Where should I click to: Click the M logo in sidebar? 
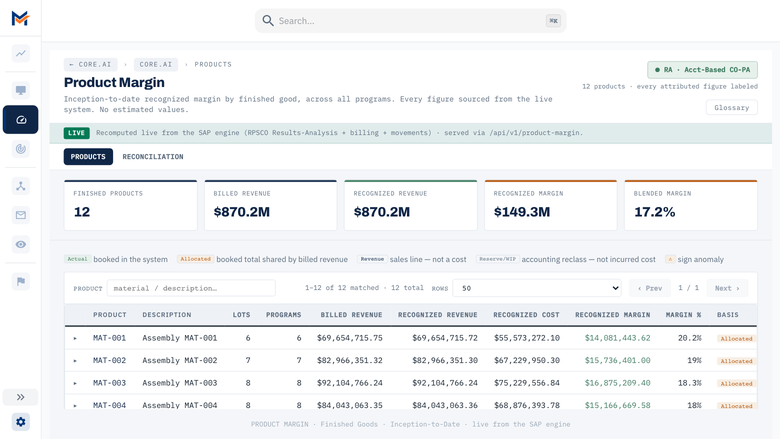click(x=20, y=18)
